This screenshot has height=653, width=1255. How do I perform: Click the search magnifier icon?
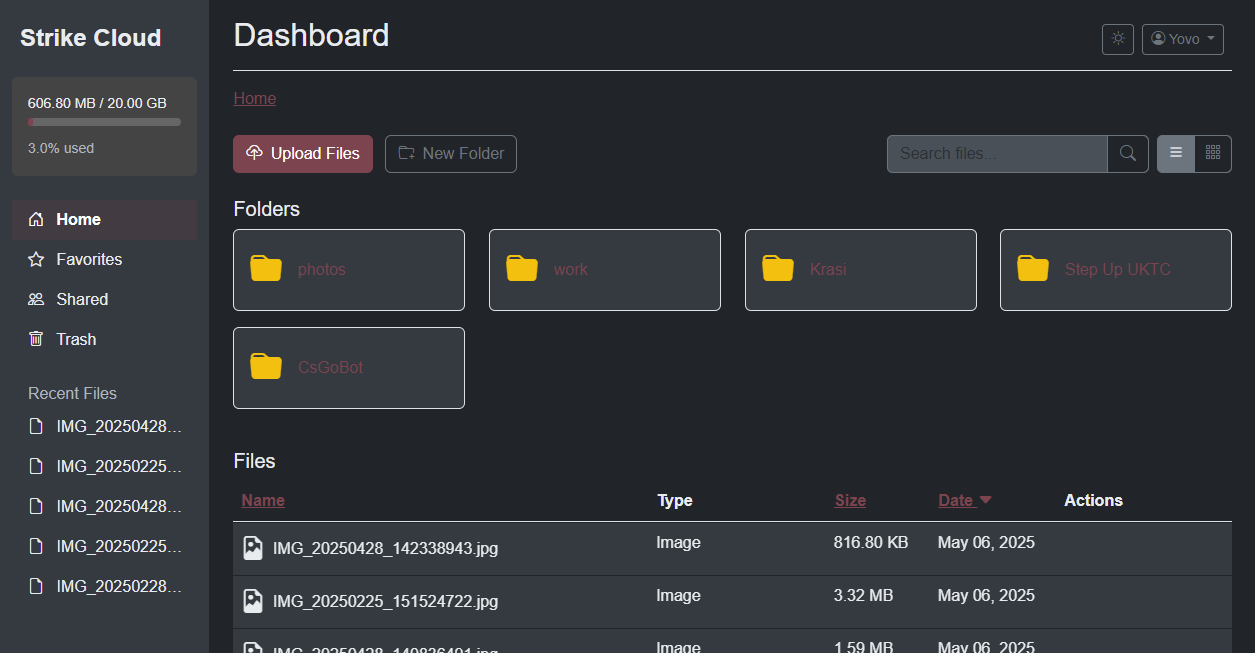click(x=1127, y=154)
